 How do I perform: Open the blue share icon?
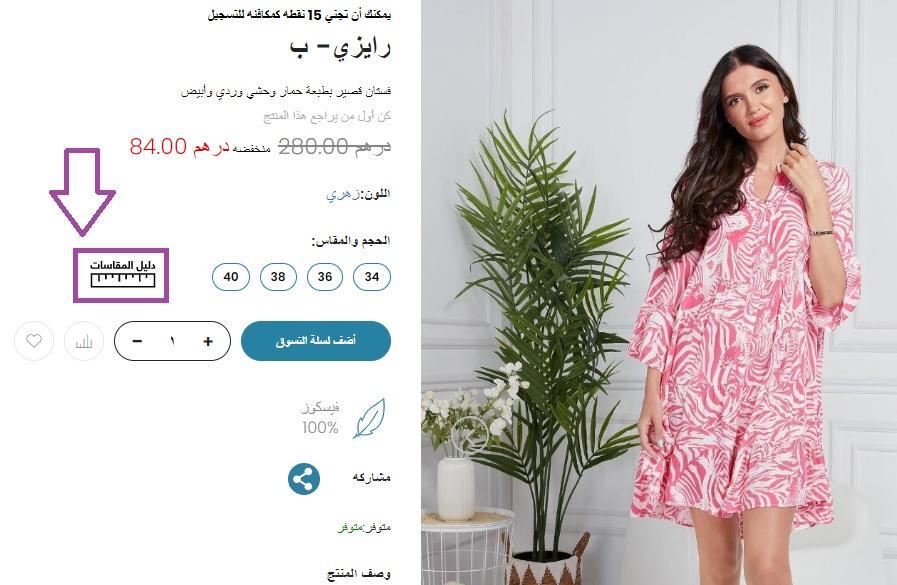(x=304, y=479)
